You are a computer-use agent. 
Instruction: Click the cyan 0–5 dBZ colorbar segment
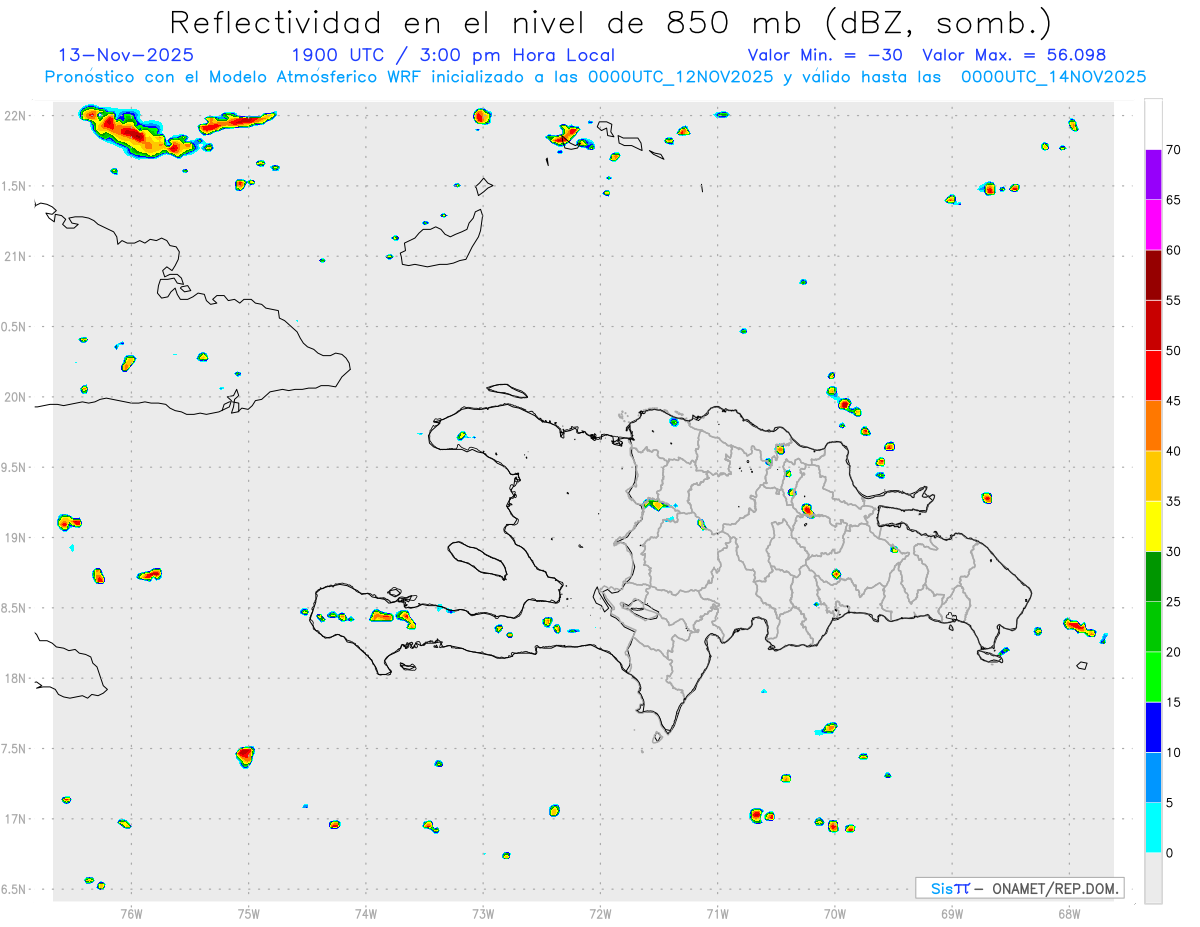pos(1153,828)
